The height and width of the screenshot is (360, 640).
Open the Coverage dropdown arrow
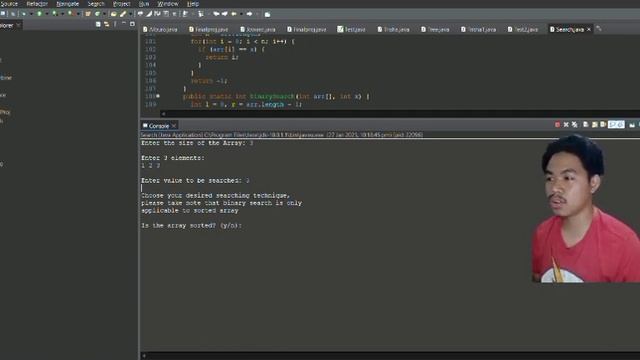point(62,14)
